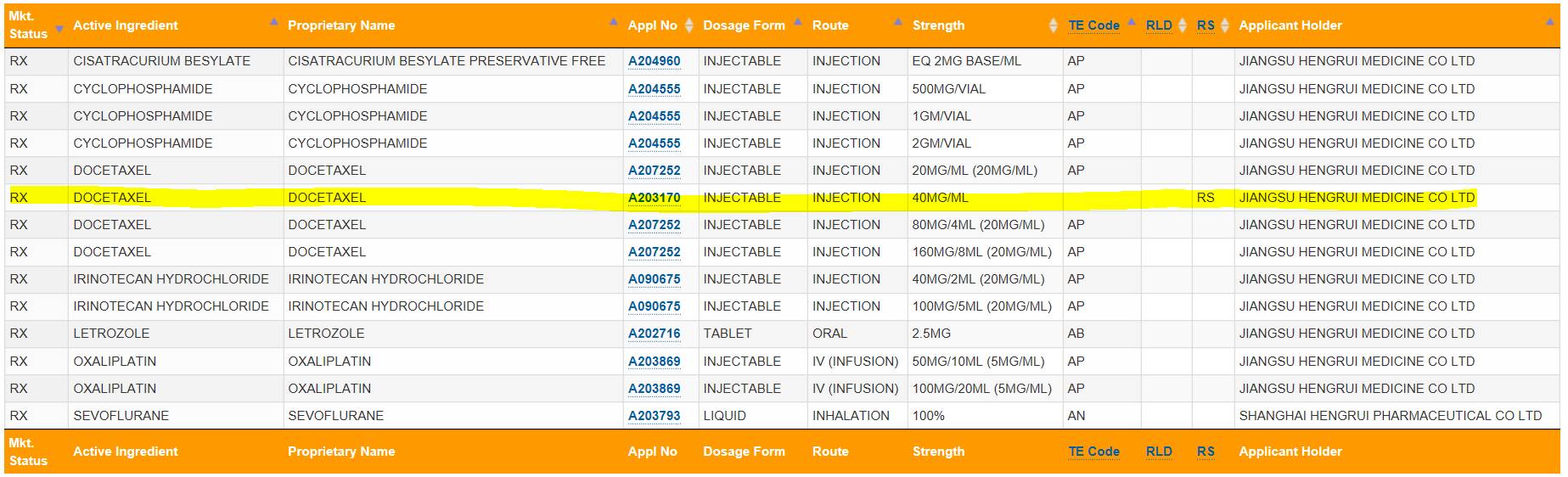
Task: Open application A204960 for Cisatracurium
Action: (x=654, y=61)
